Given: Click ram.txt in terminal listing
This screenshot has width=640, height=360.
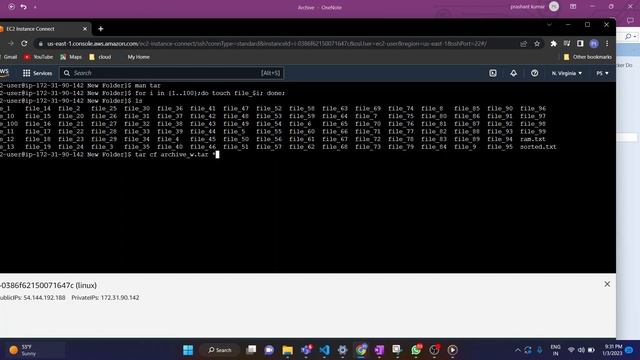Looking at the screenshot, I should (533, 139).
